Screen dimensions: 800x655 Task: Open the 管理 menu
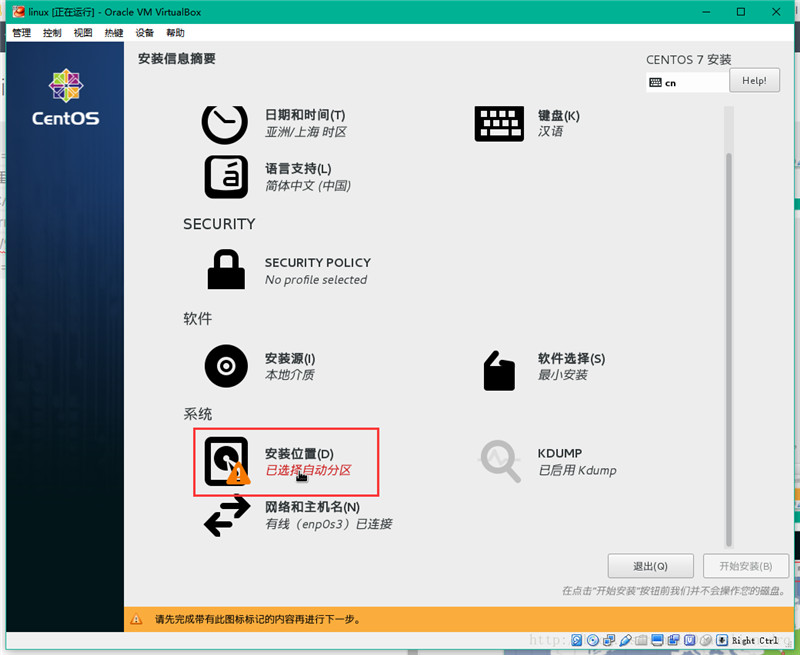pos(21,33)
